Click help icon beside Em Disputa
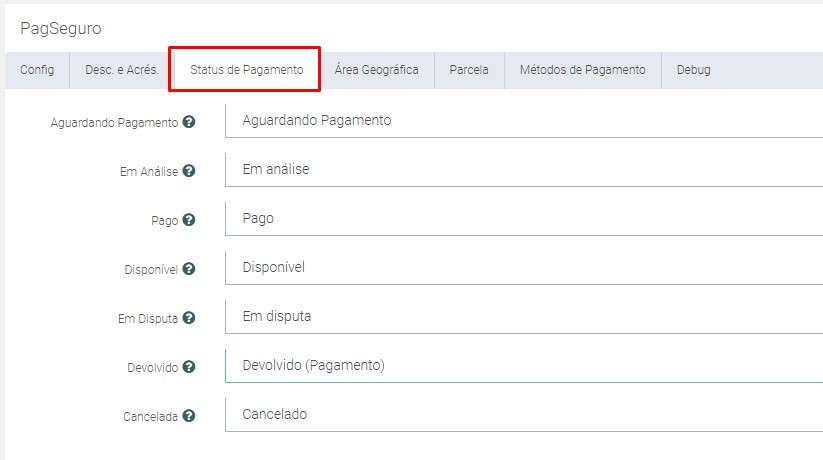 [189, 318]
